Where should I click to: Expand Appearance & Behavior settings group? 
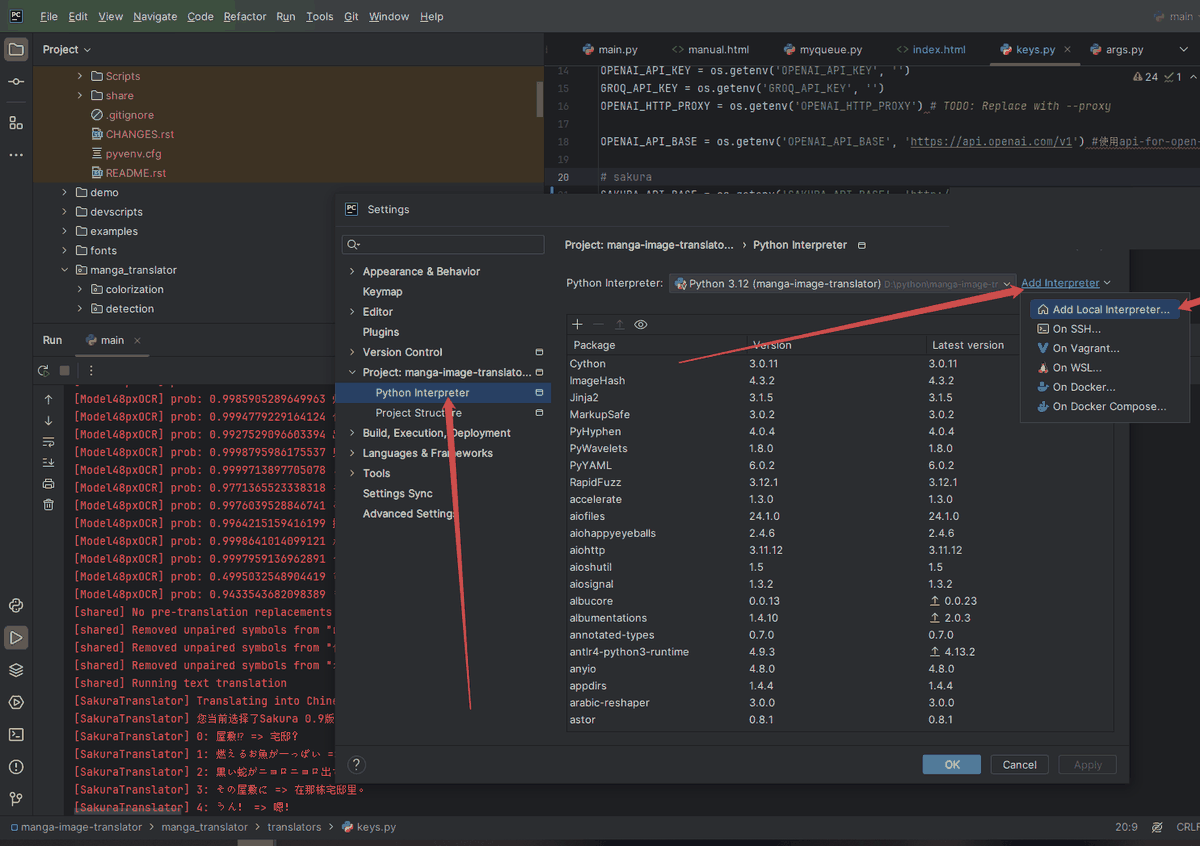coord(351,271)
